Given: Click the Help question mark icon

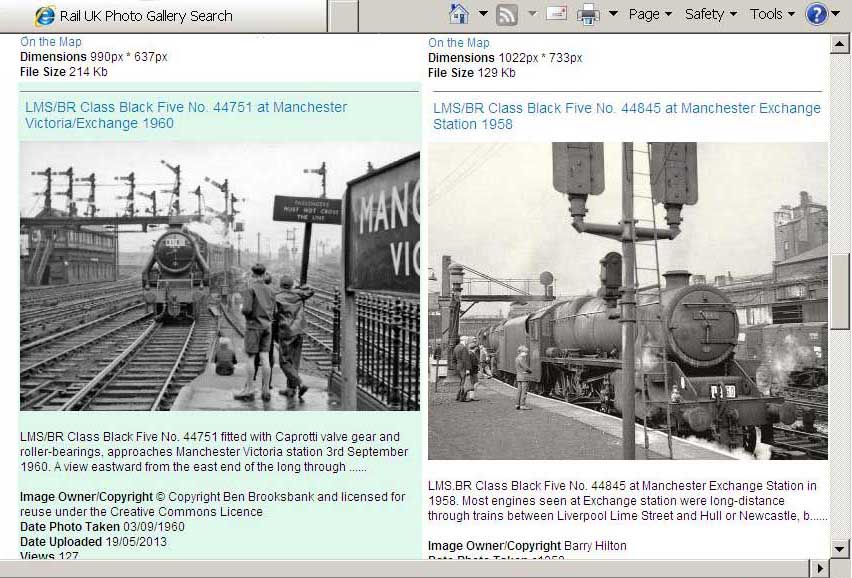Looking at the screenshot, I should click(x=817, y=14).
